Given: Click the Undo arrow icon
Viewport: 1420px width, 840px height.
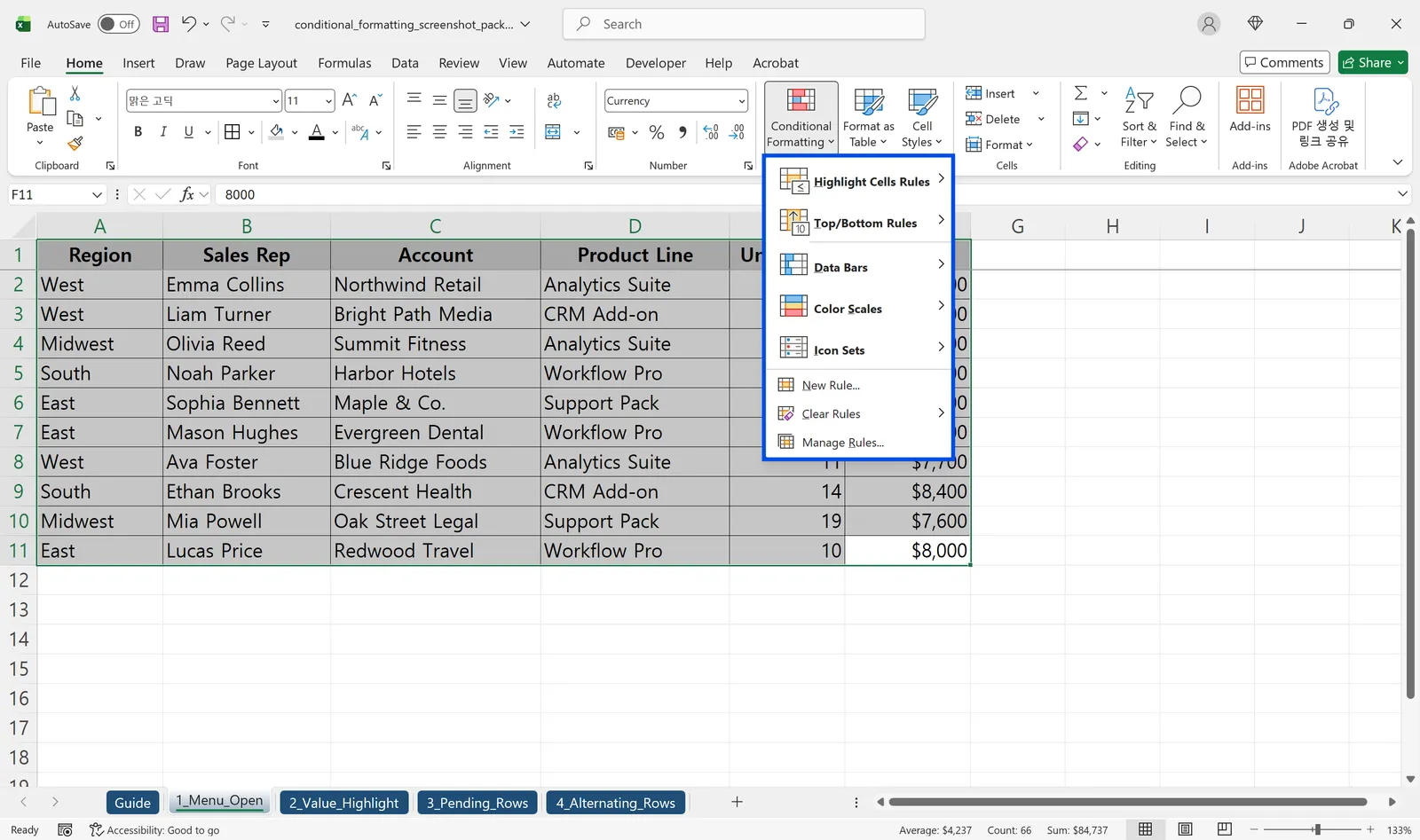Looking at the screenshot, I should tap(188, 24).
